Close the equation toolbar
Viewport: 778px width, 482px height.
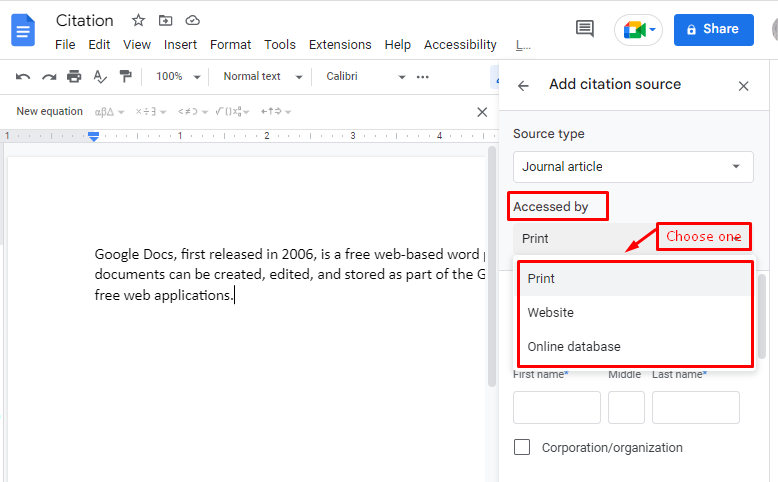click(482, 112)
